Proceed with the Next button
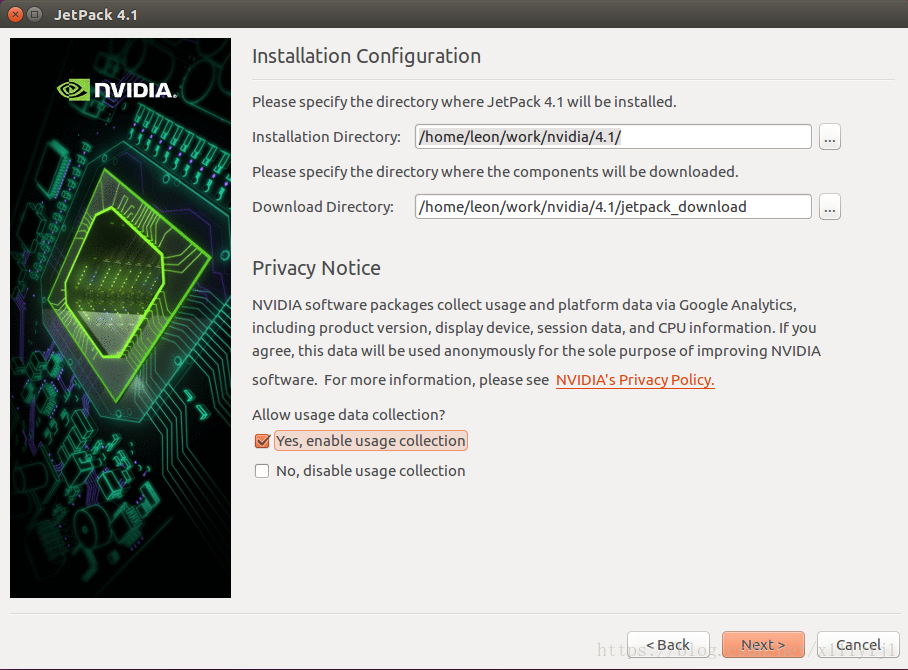The height and width of the screenshot is (670, 908). [x=763, y=645]
